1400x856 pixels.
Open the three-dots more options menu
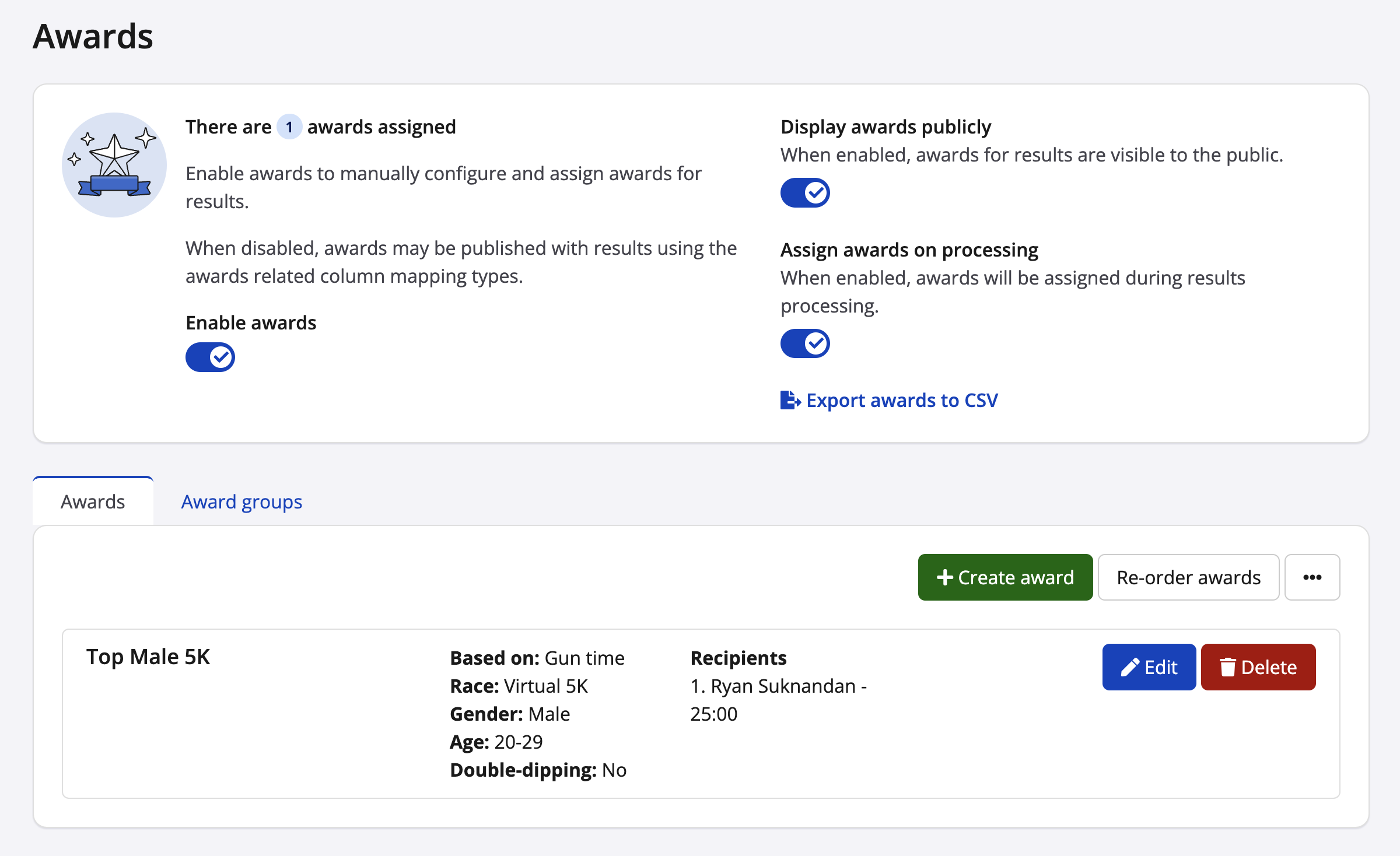click(x=1312, y=577)
